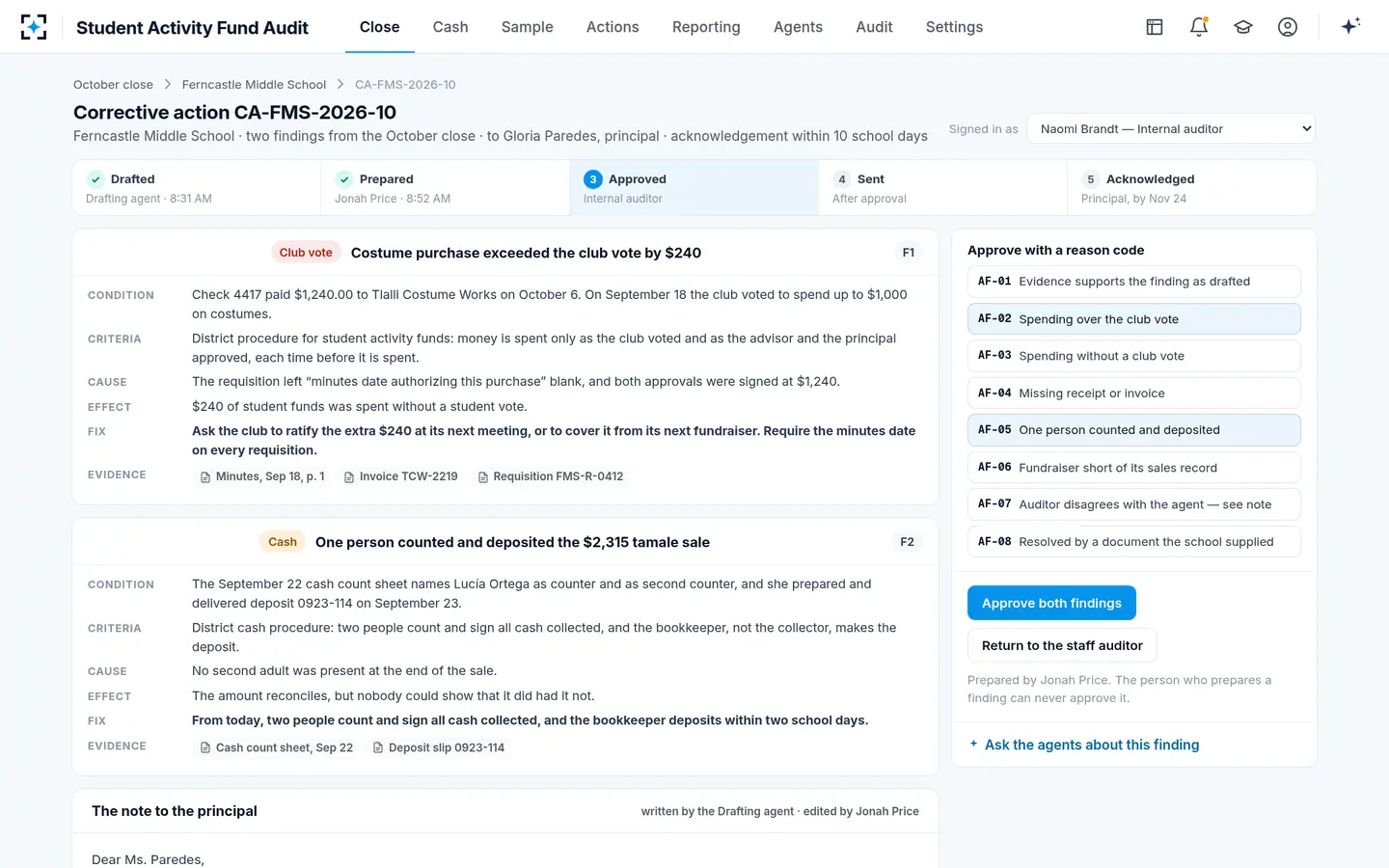Image resolution: width=1389 pixels, height=868 pixels.
Task: Open evidence Invoice TCW-2219
Action: pyautogui.click(x=400, y=476)
